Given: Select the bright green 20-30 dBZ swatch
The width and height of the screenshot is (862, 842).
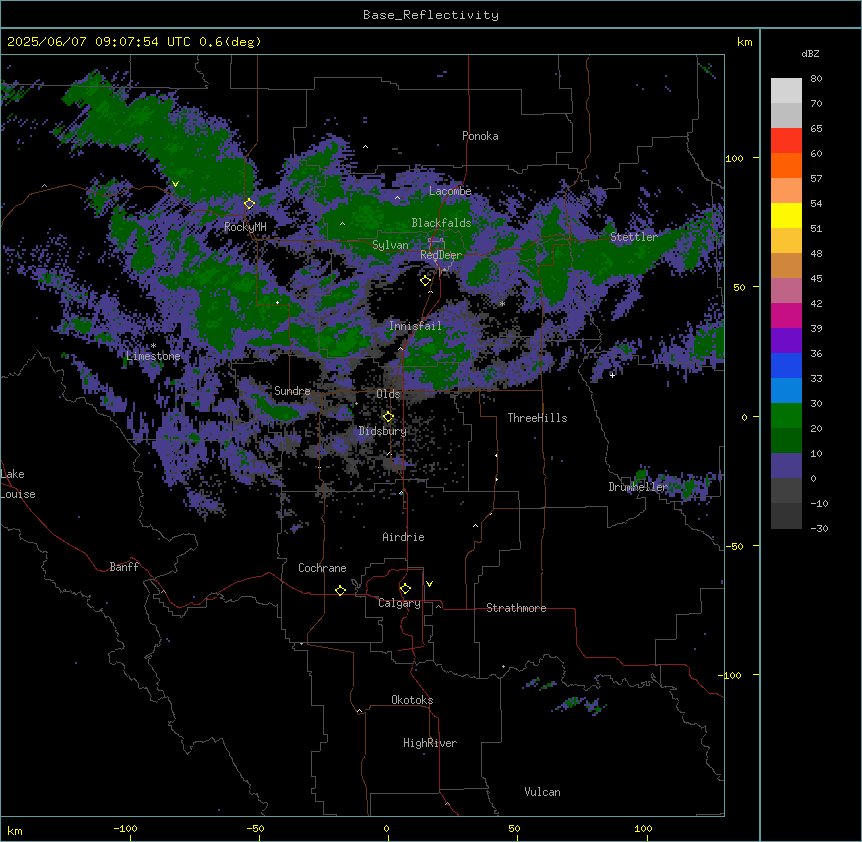Looking at the screenshot, I should [x=786, y=416].
